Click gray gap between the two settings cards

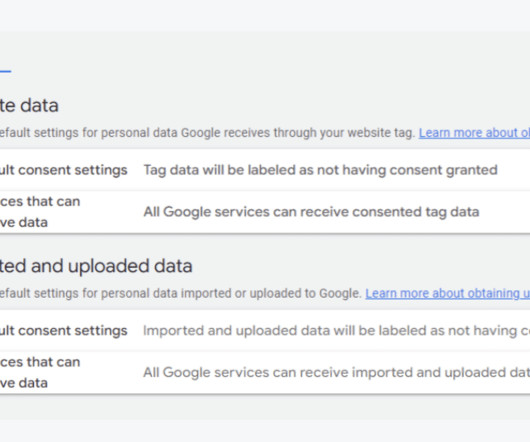coord(265,245)
